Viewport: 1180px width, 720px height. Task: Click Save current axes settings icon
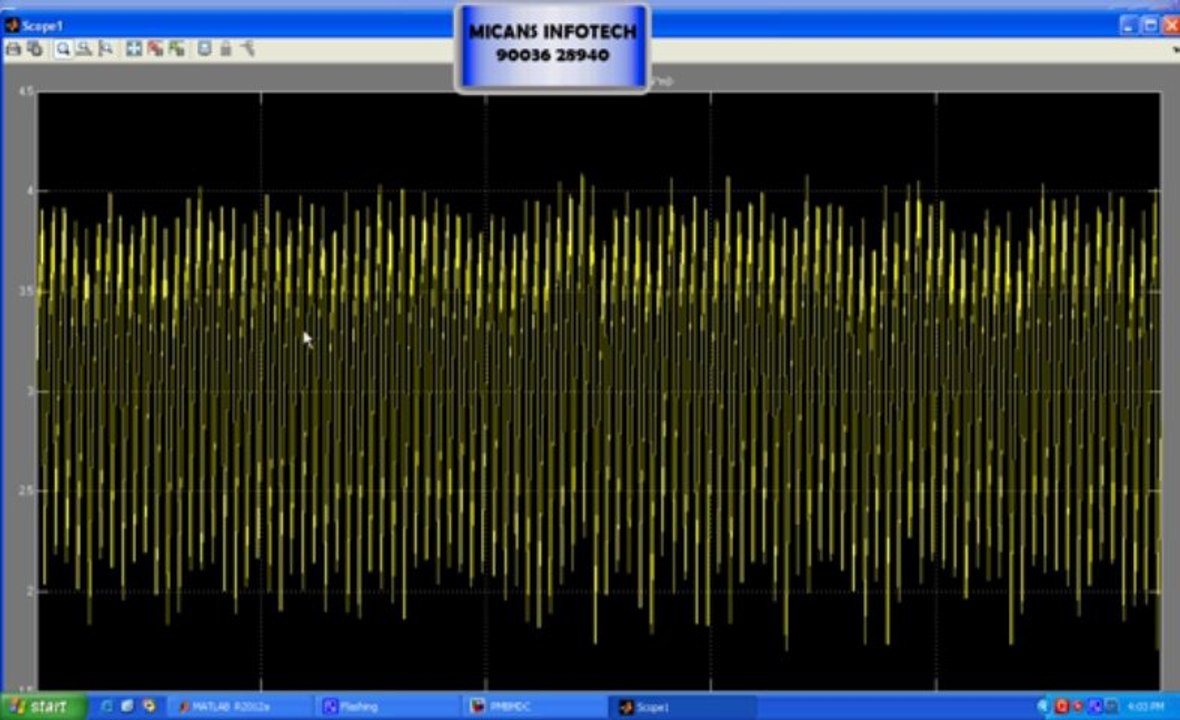pyautogui.click(x=155, y=49)
